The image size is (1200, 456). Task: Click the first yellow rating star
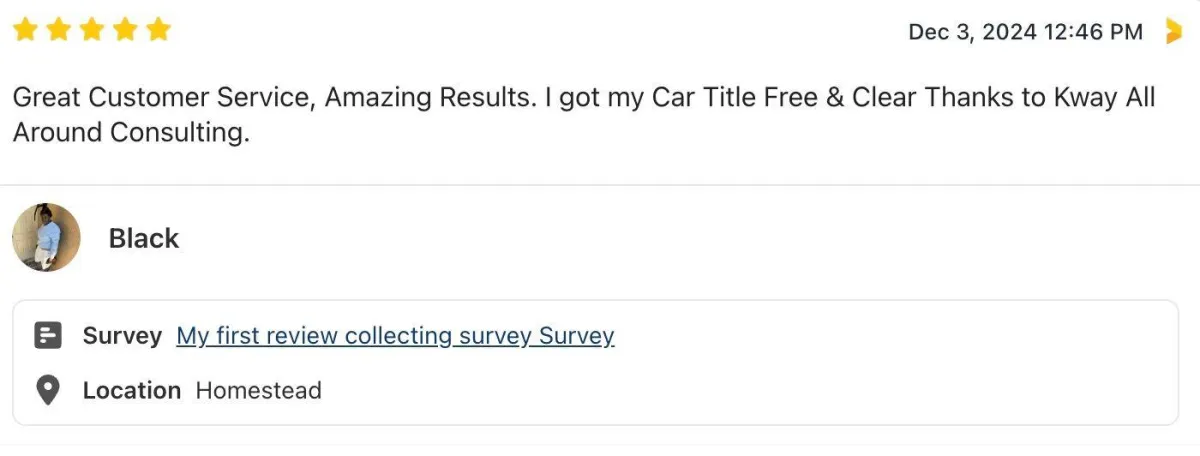24,30
